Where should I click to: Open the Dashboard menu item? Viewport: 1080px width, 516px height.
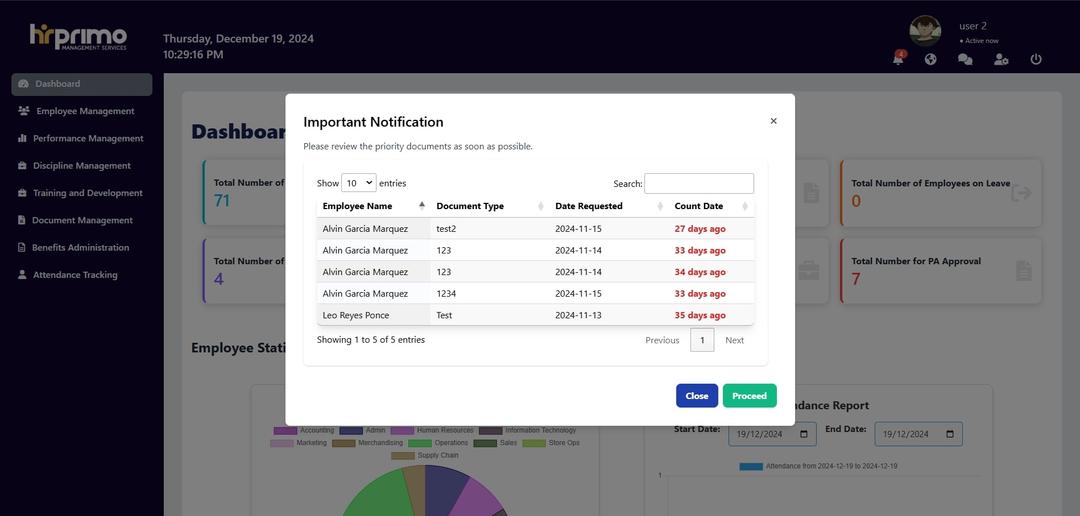pyautogui.click(x=82, y=84)
